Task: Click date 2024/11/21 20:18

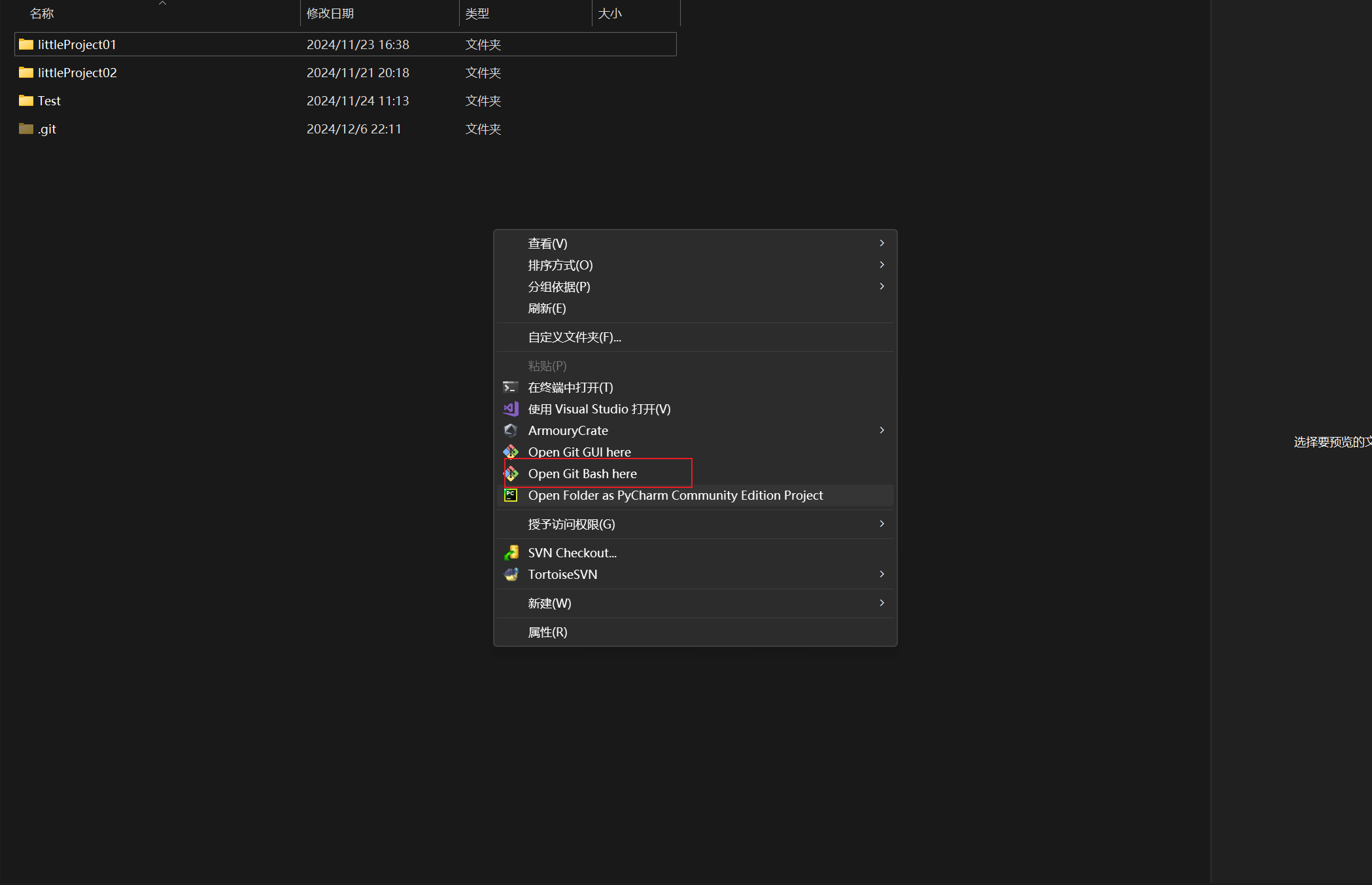Action: pos(358,73)
